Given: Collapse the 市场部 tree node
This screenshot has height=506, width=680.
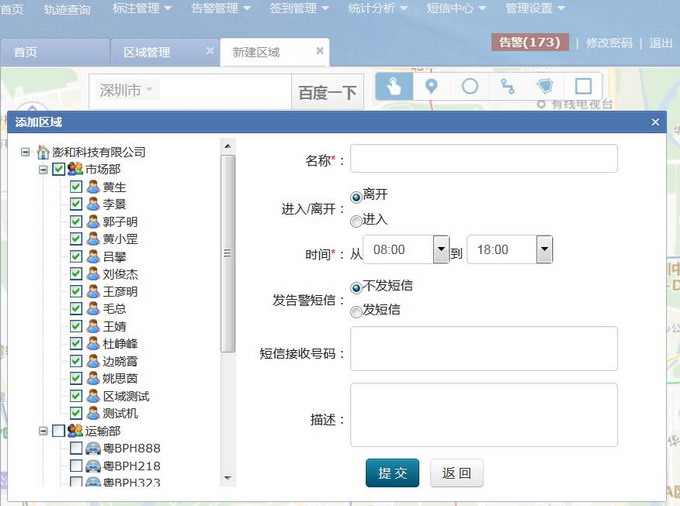Looking at the screenshot, I should point(42,170).
